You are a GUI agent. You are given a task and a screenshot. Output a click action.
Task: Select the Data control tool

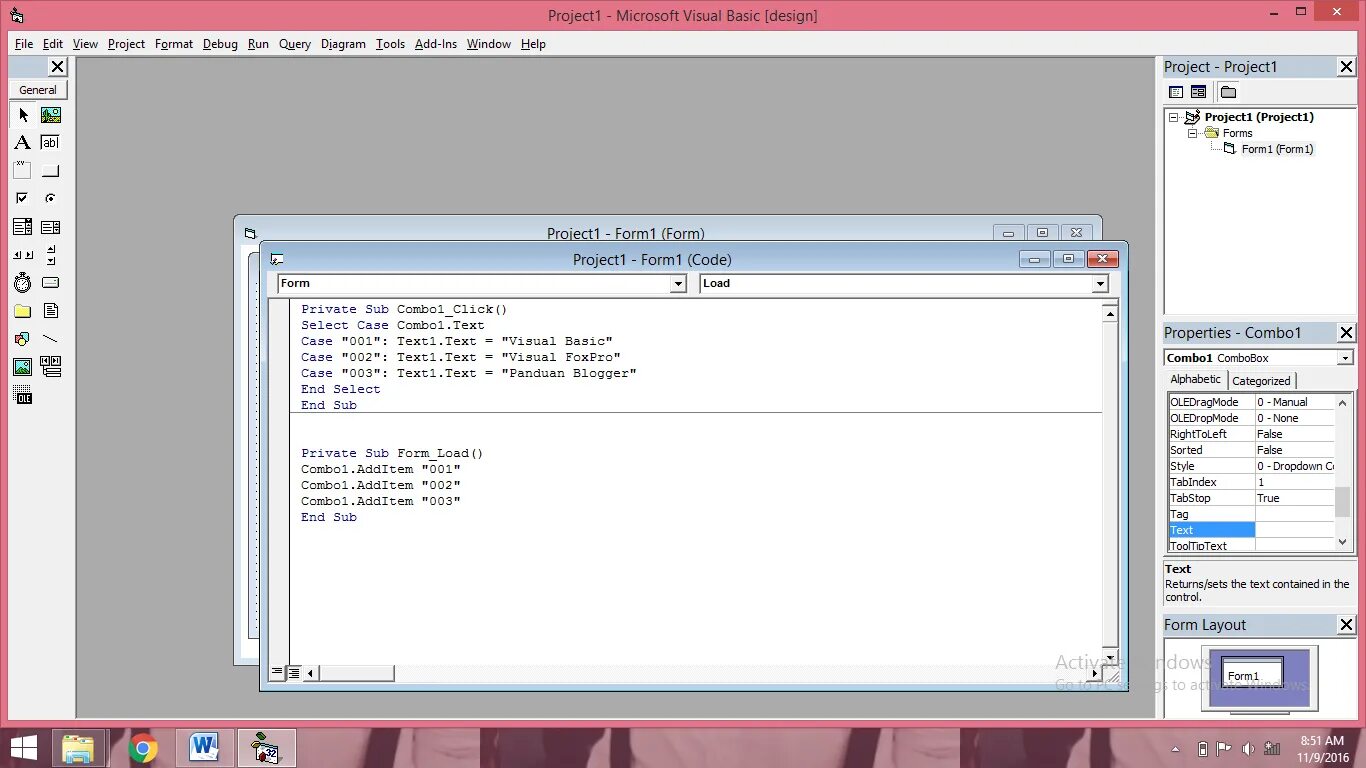51,367
